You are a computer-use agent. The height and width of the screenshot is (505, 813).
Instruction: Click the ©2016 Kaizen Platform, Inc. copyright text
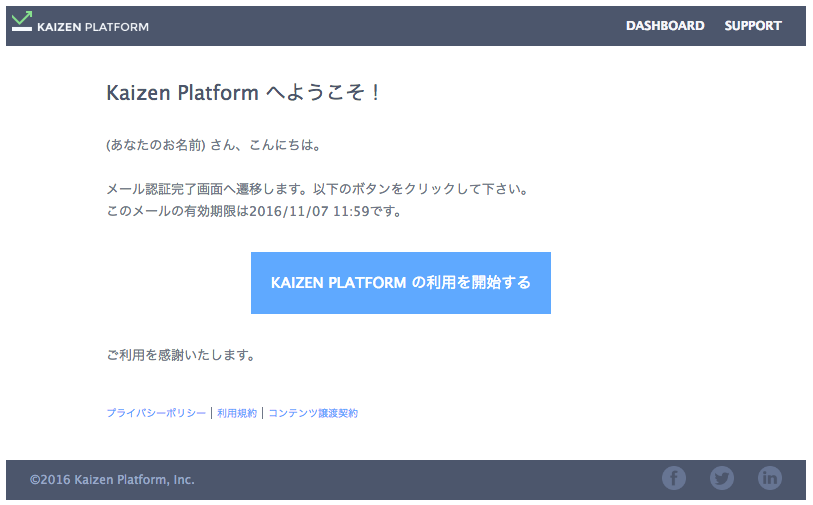(112, 480)
